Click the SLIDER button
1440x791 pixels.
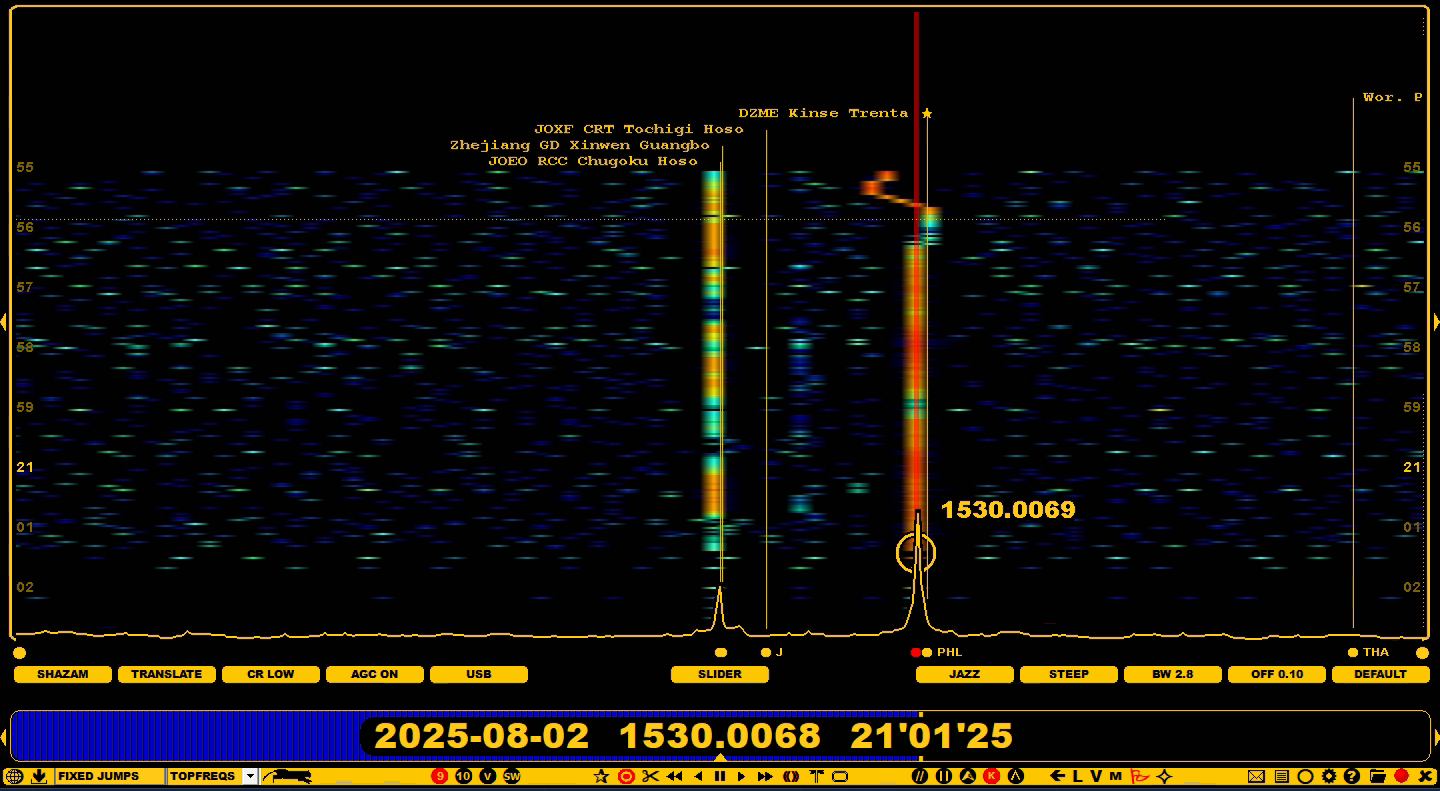click(x=720, y=674)
